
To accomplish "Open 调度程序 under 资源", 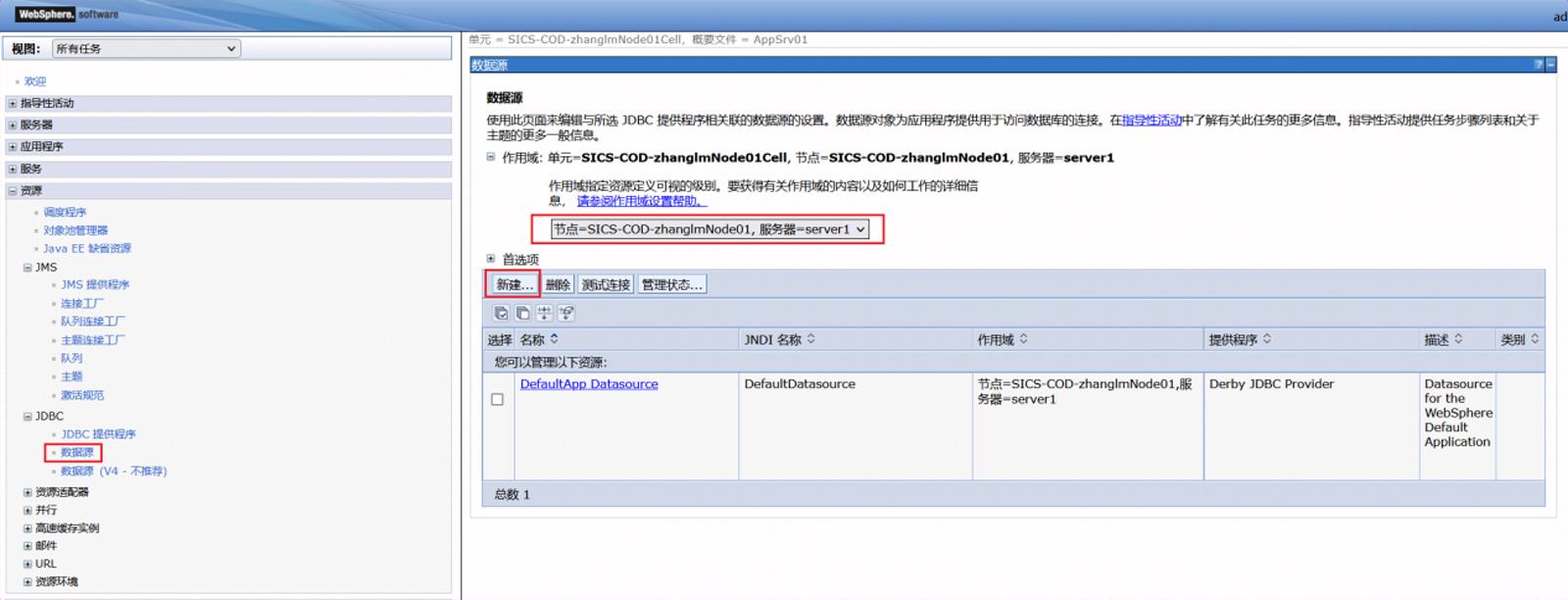I will tap(65, 212).
